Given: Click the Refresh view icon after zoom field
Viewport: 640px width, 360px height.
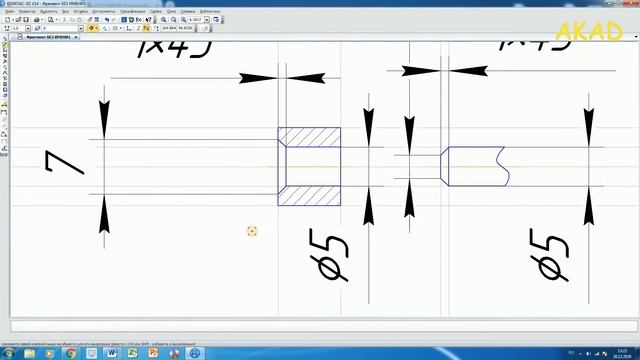Looking at the screenshot, I should [x=216, y=20].
